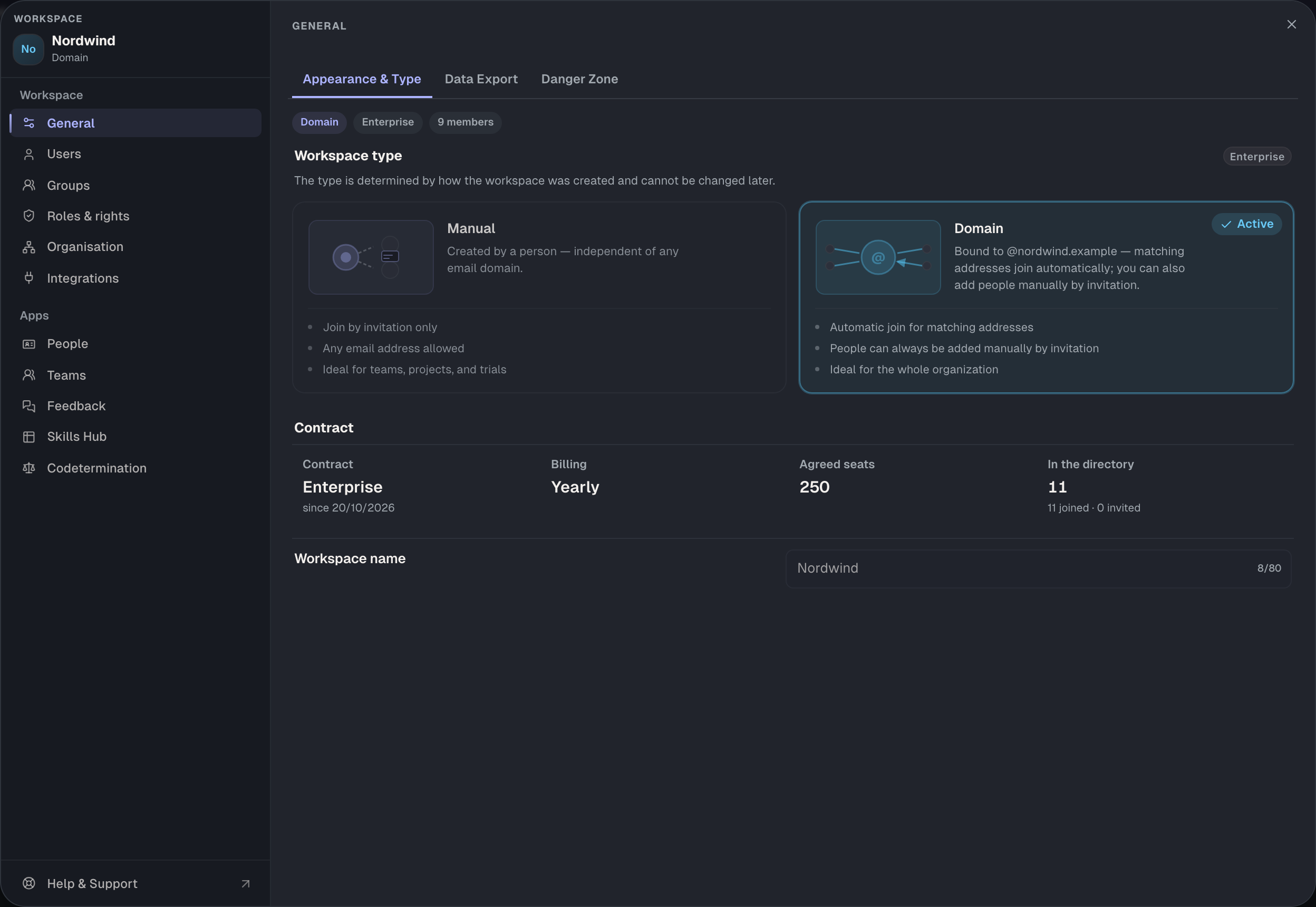
Task: Click the 'since 20/10/2026' contract date
Action: coord(349,507)
